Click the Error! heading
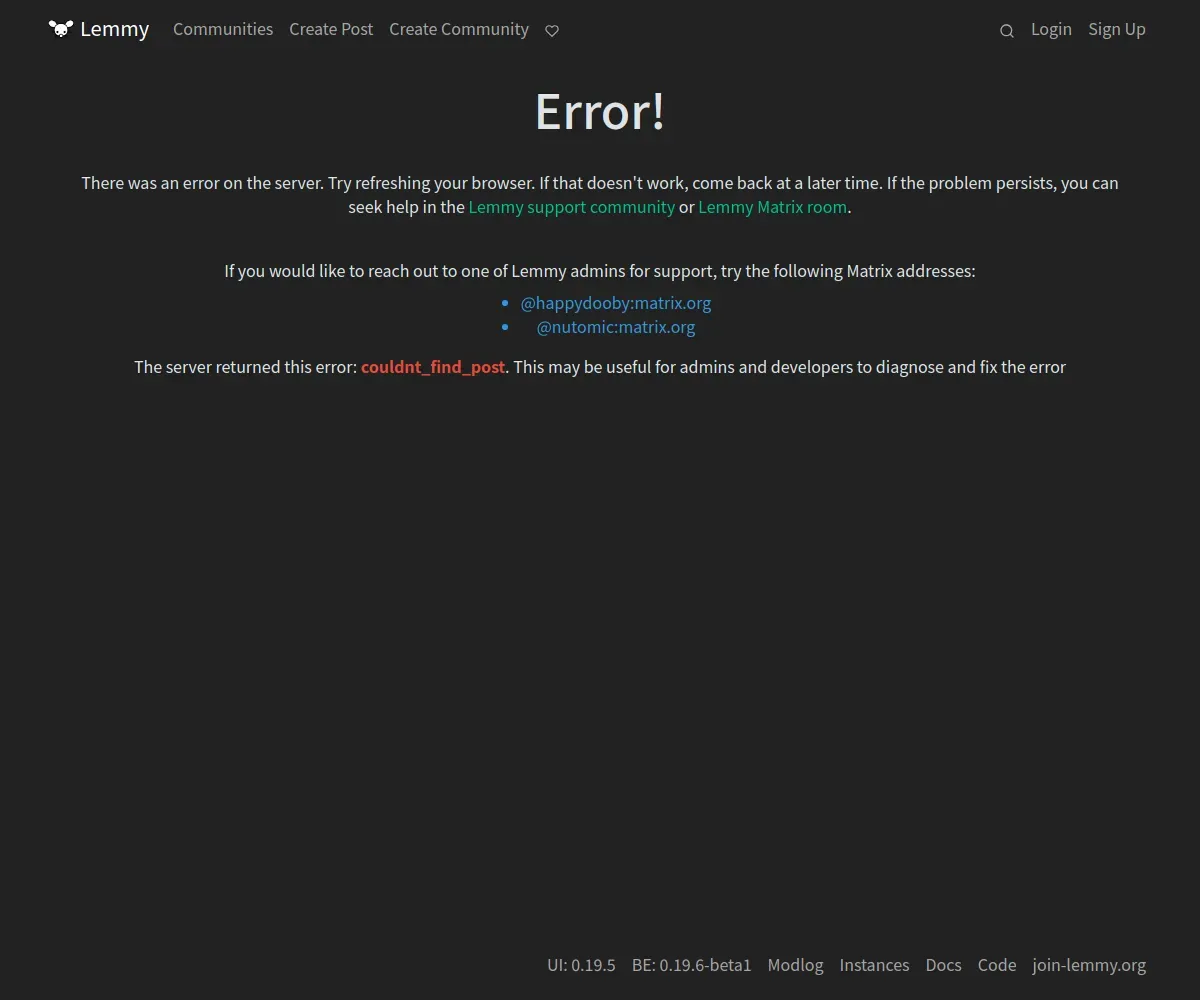This screenshot has height=1000, width=1200. (x=600, y=111)
